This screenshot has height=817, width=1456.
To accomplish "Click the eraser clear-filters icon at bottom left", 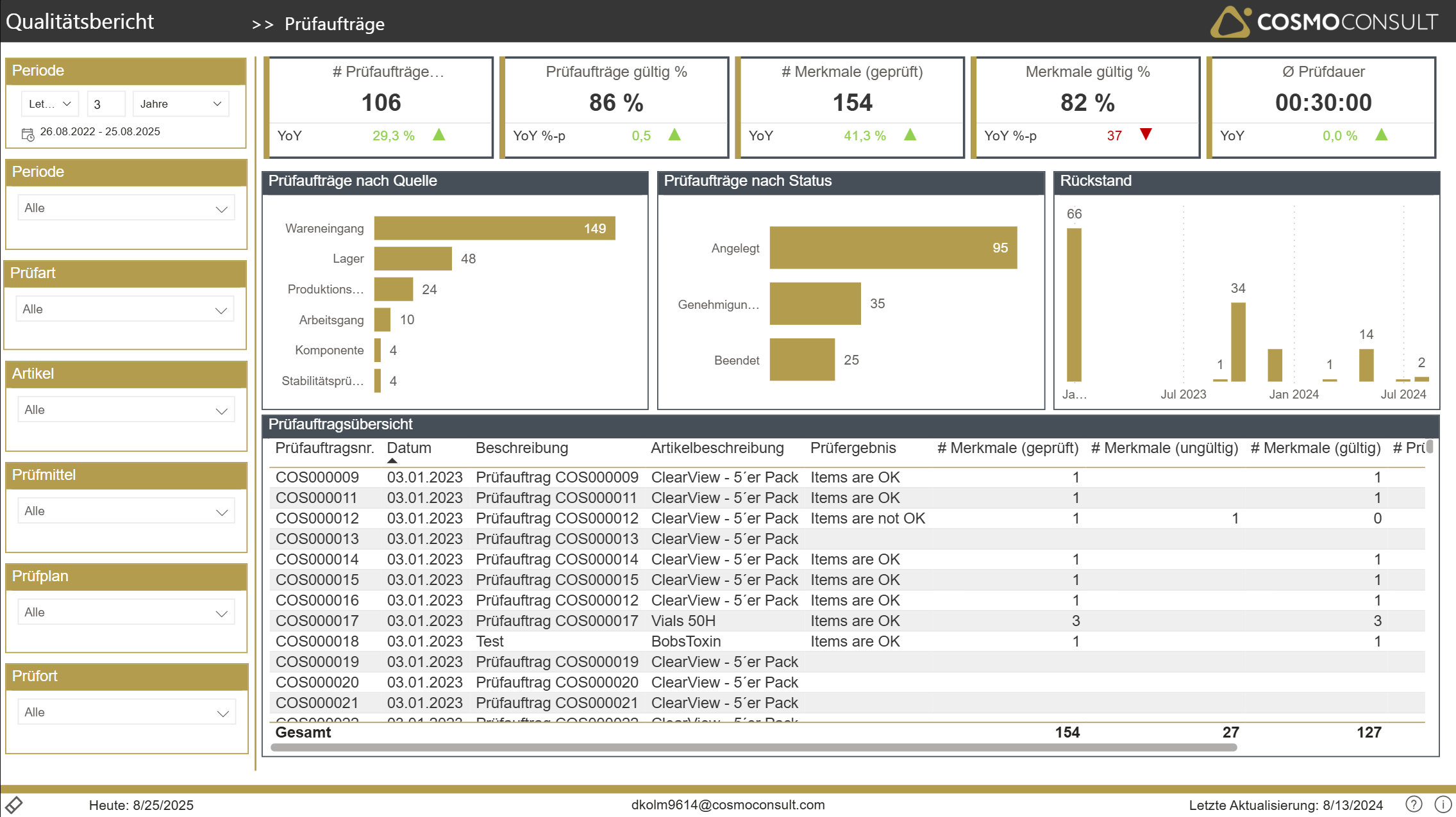I will point(13,805).
